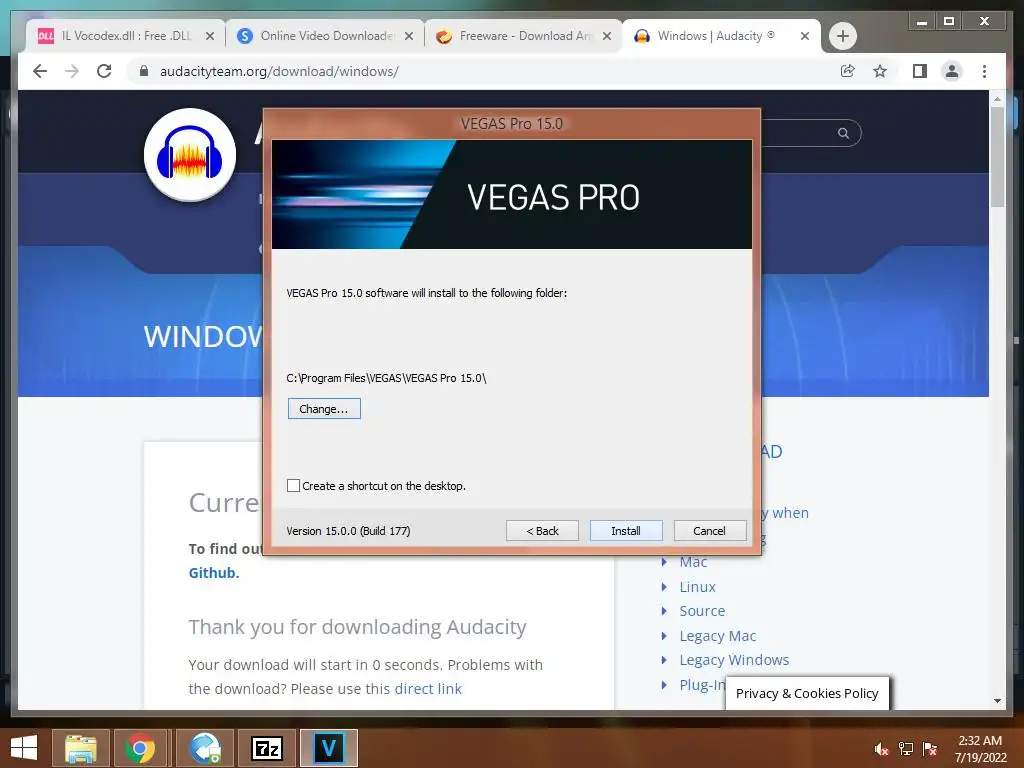
Task: Open the Mac download link
Action: pos(693,562)
